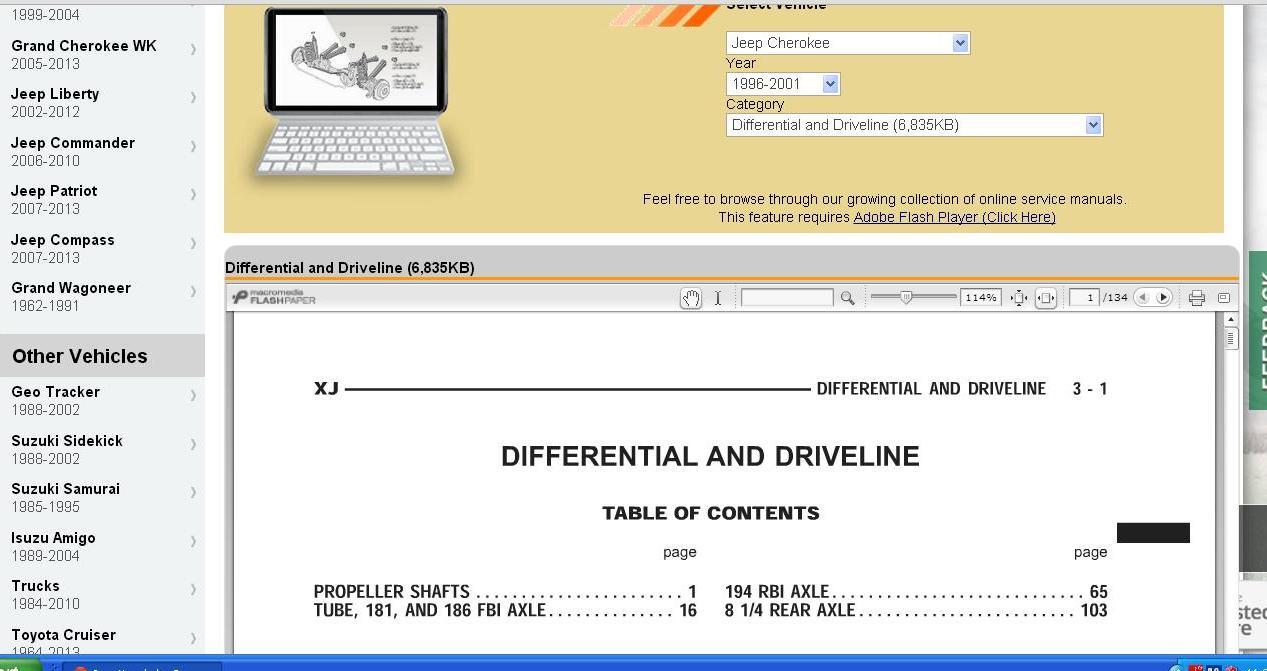The height and width of the screenshot is (671, 1267).
Task: Expand chevron next to Jeep Compass
Action: 193,243
